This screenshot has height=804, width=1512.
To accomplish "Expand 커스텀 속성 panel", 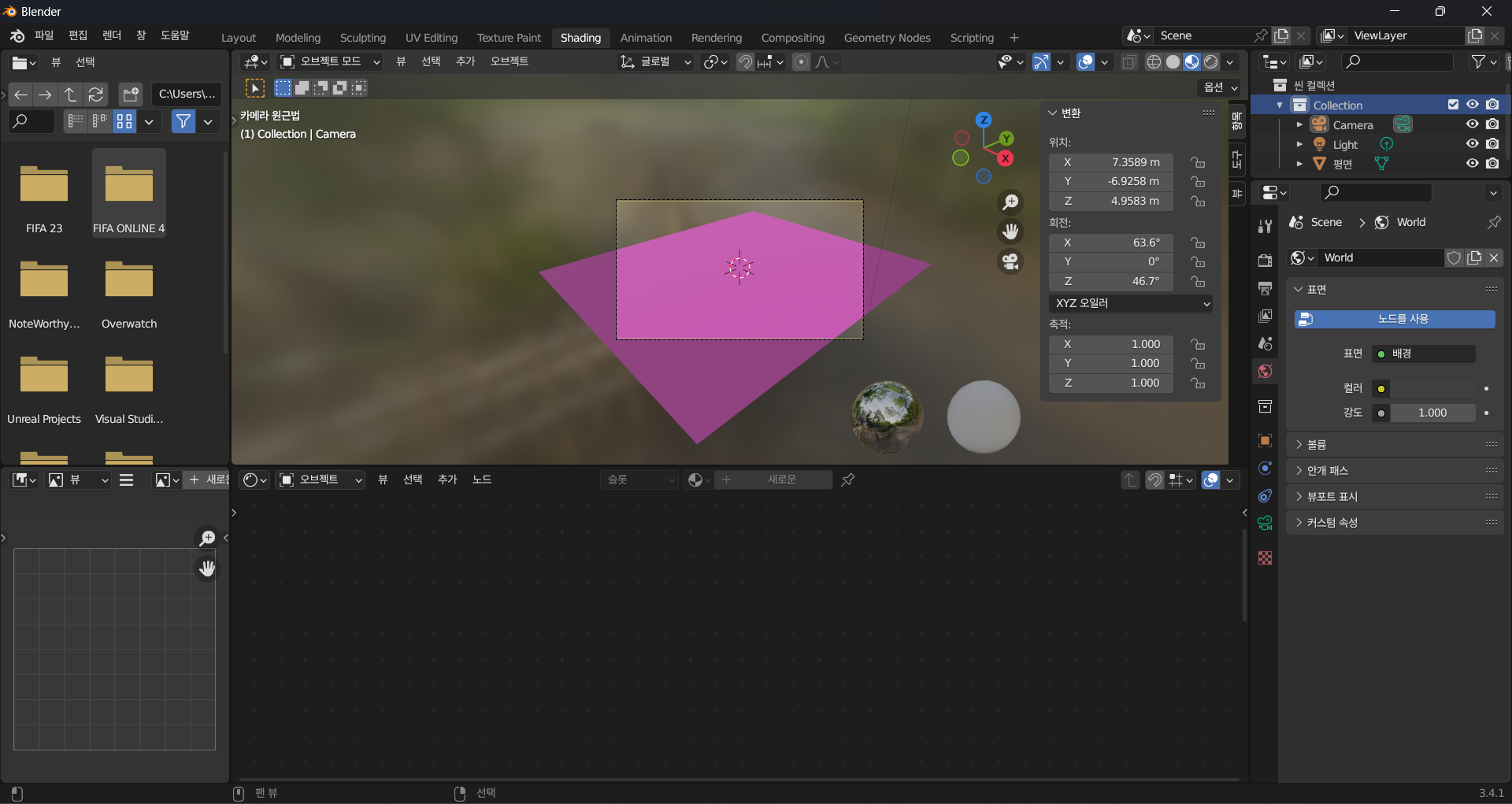I will [1395, 523].
